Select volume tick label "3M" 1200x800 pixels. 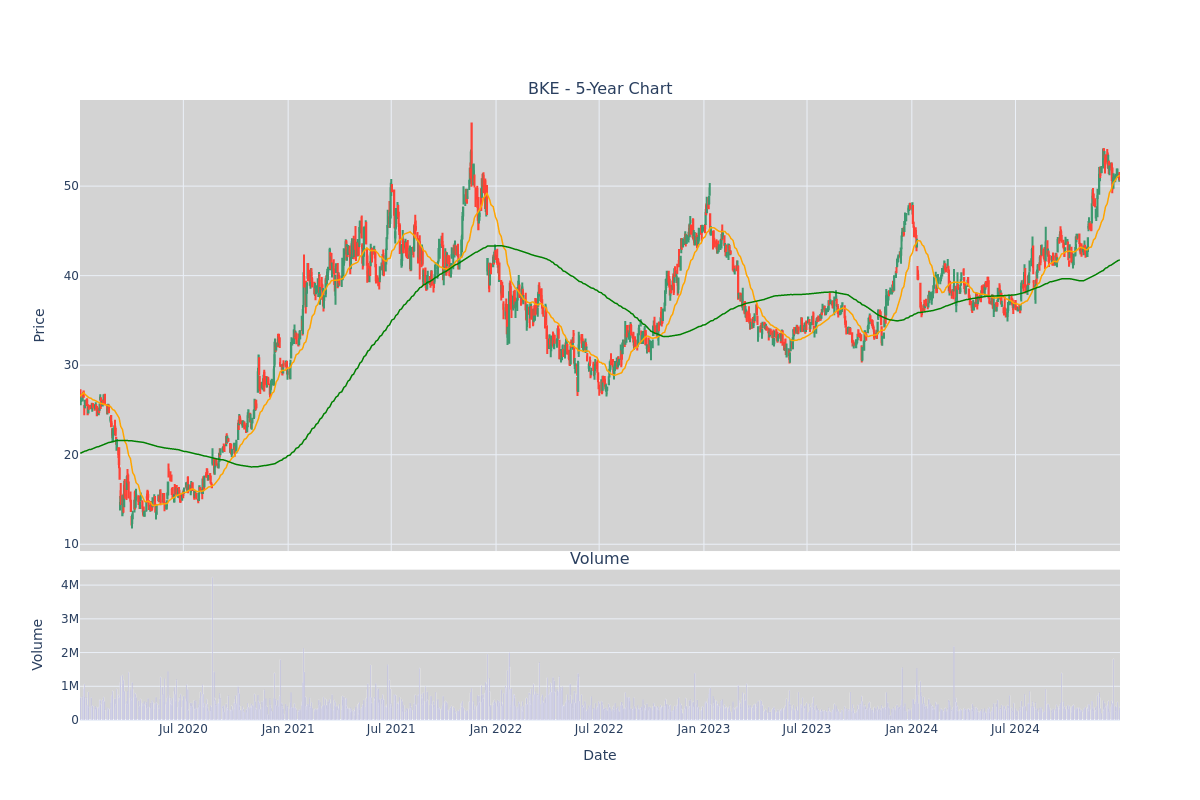tap(70, 619)
